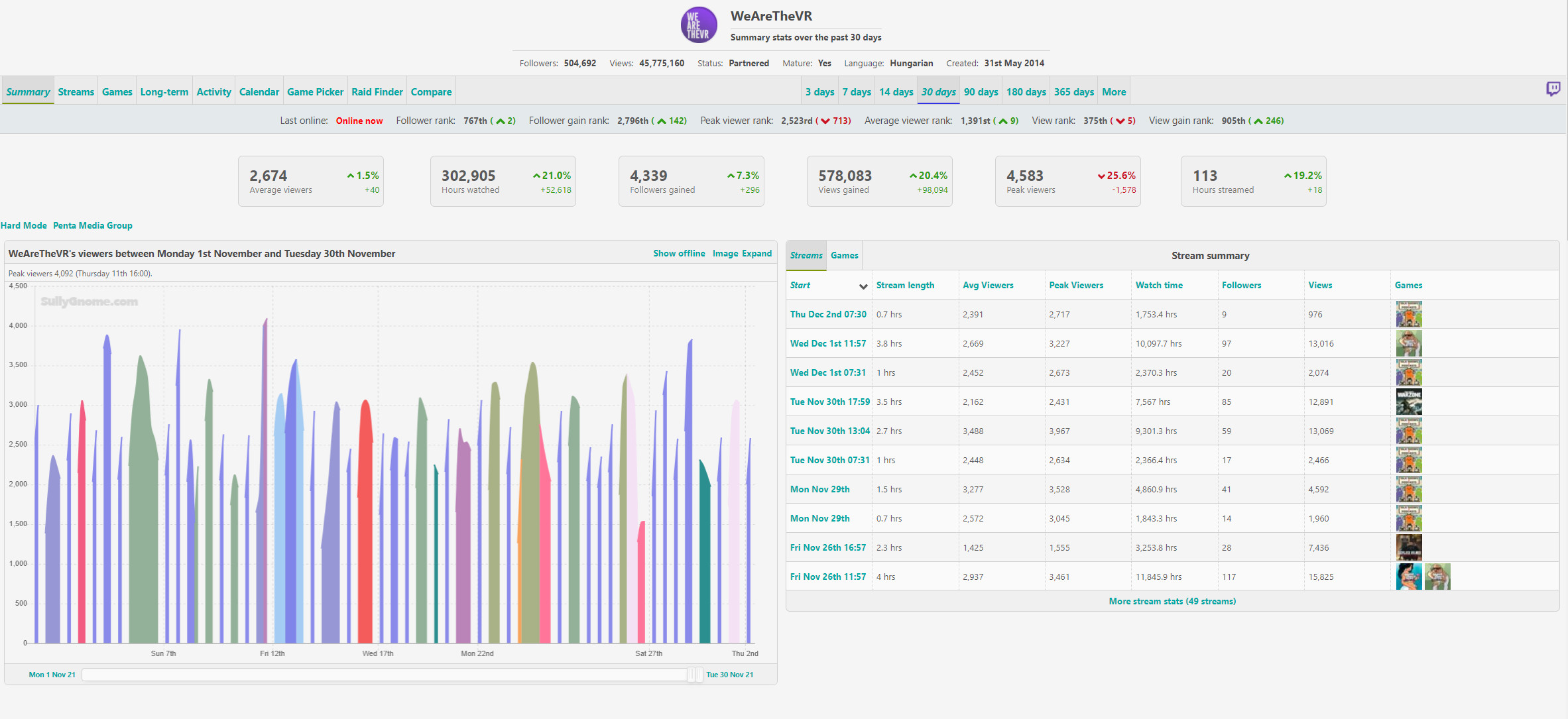The height and width of the screenshot is (719, 1568).
Task: Click the Warzone game thumbnail icon
Action: 1408,402
